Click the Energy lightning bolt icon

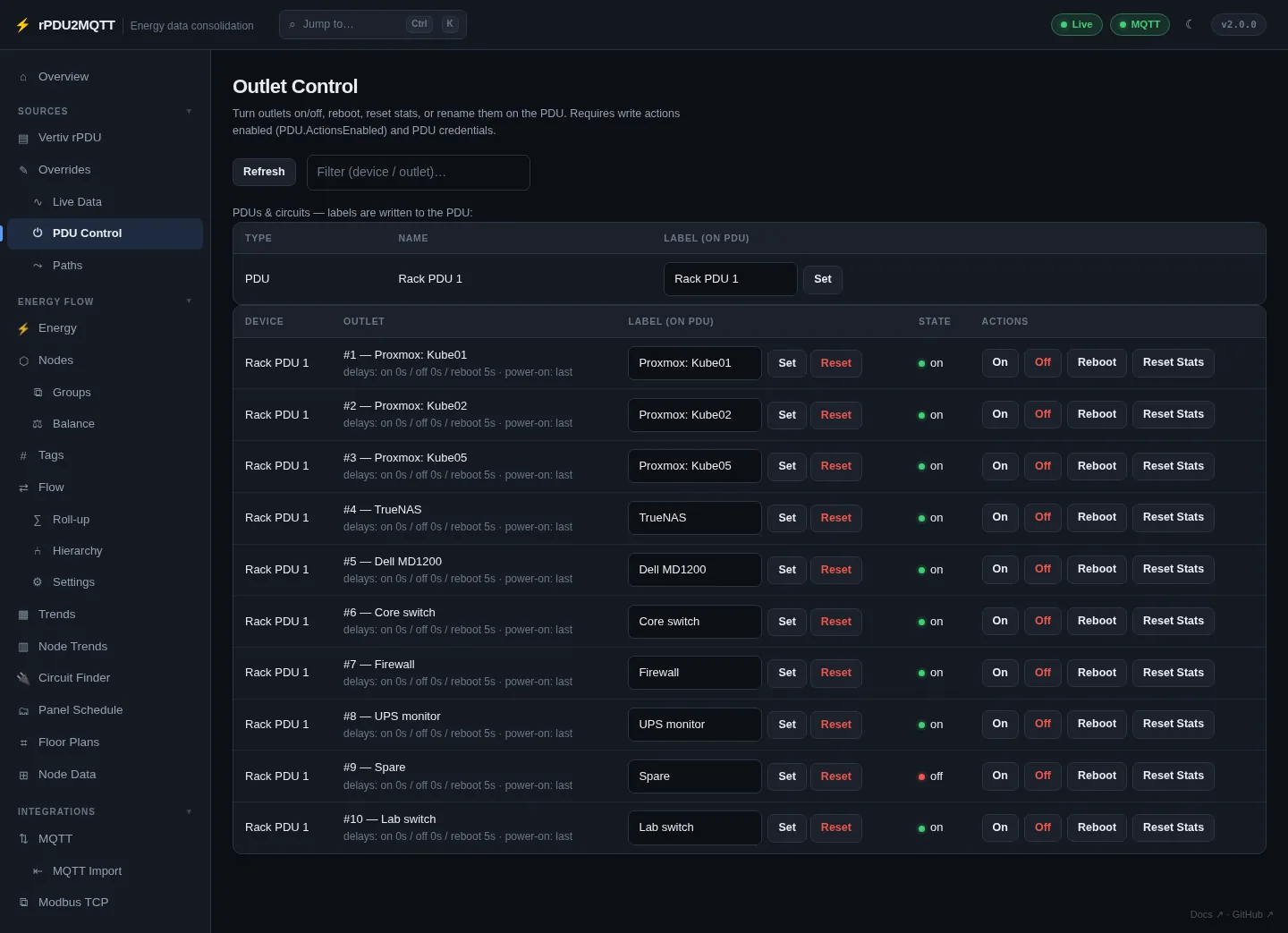[23, 328]
